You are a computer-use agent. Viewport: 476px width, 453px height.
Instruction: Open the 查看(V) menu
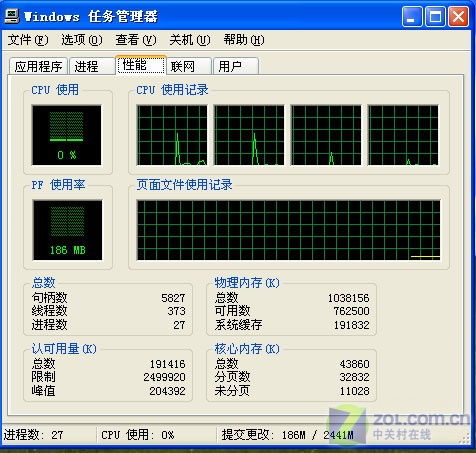(136, 40)
